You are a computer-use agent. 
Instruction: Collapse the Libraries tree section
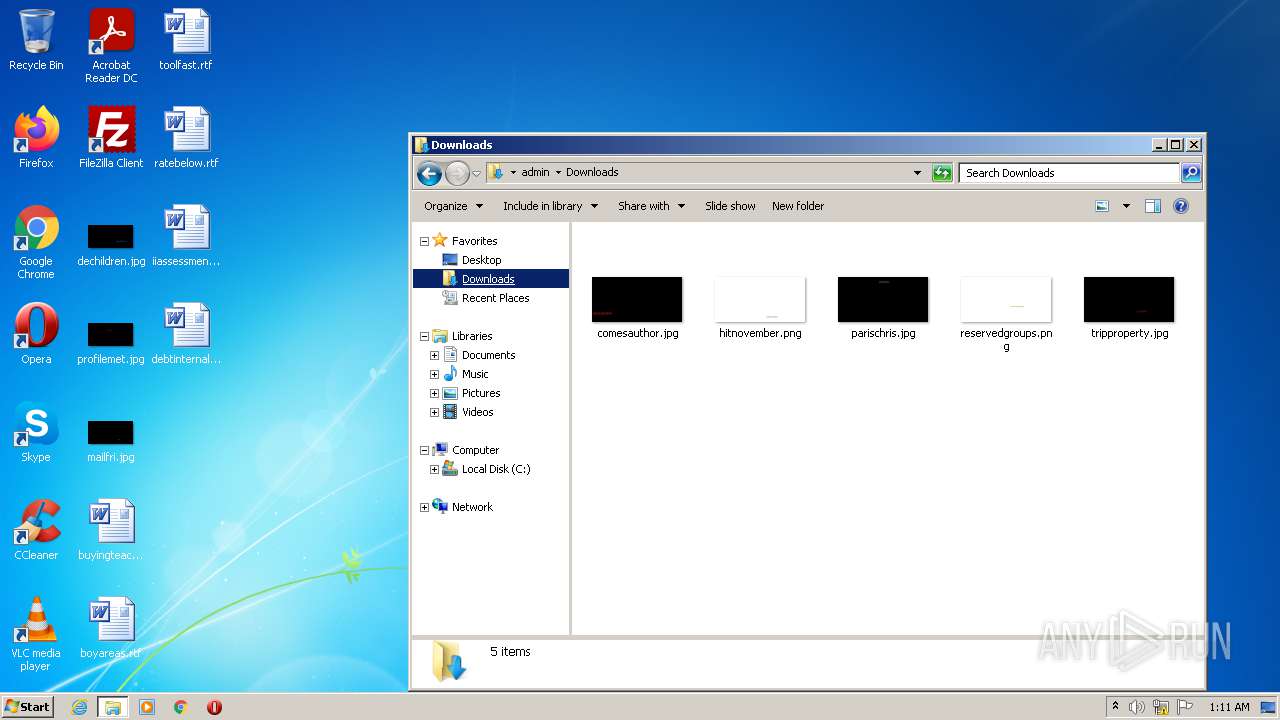click(424, 336)
